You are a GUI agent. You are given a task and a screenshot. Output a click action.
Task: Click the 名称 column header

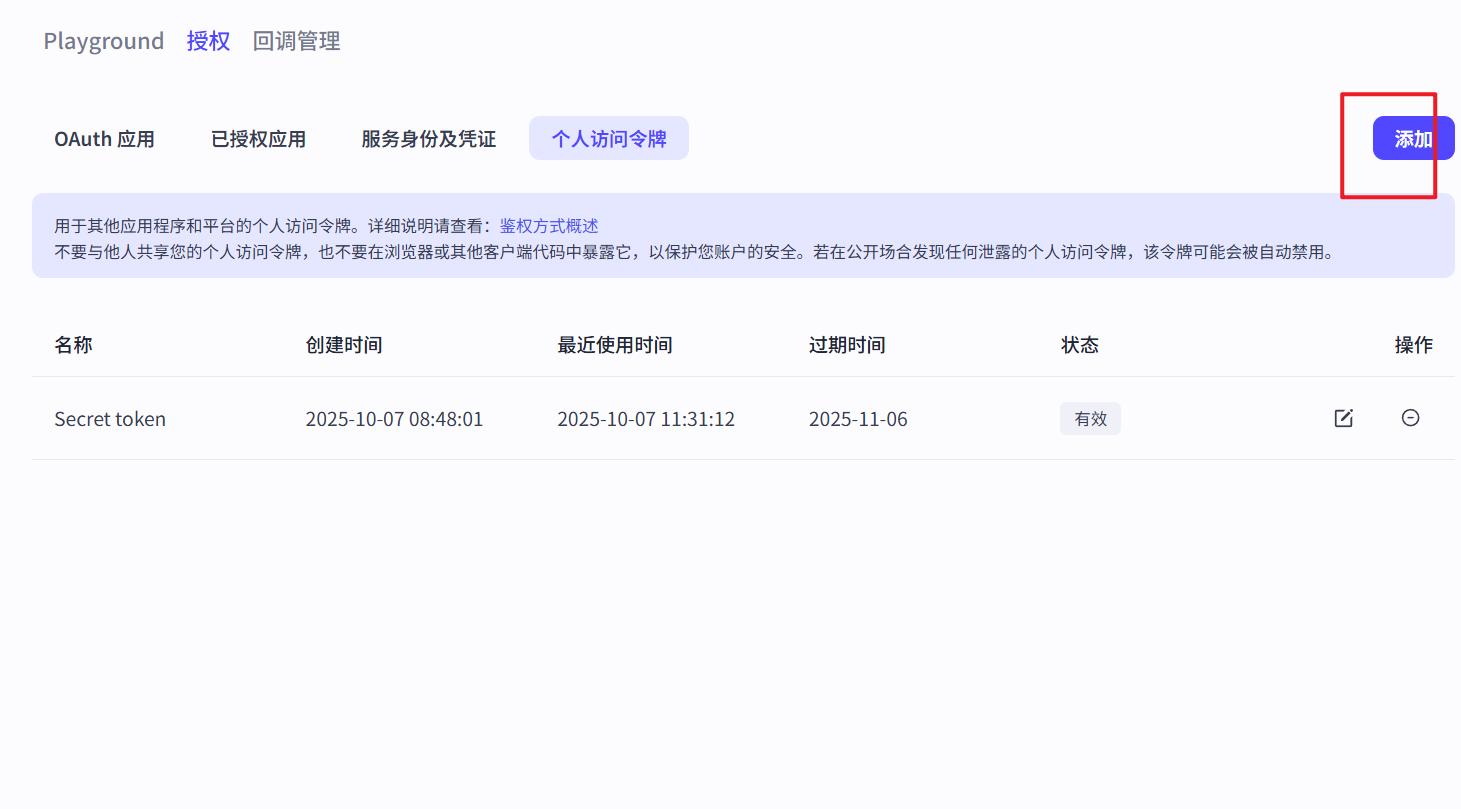click(x=73, y=344)
